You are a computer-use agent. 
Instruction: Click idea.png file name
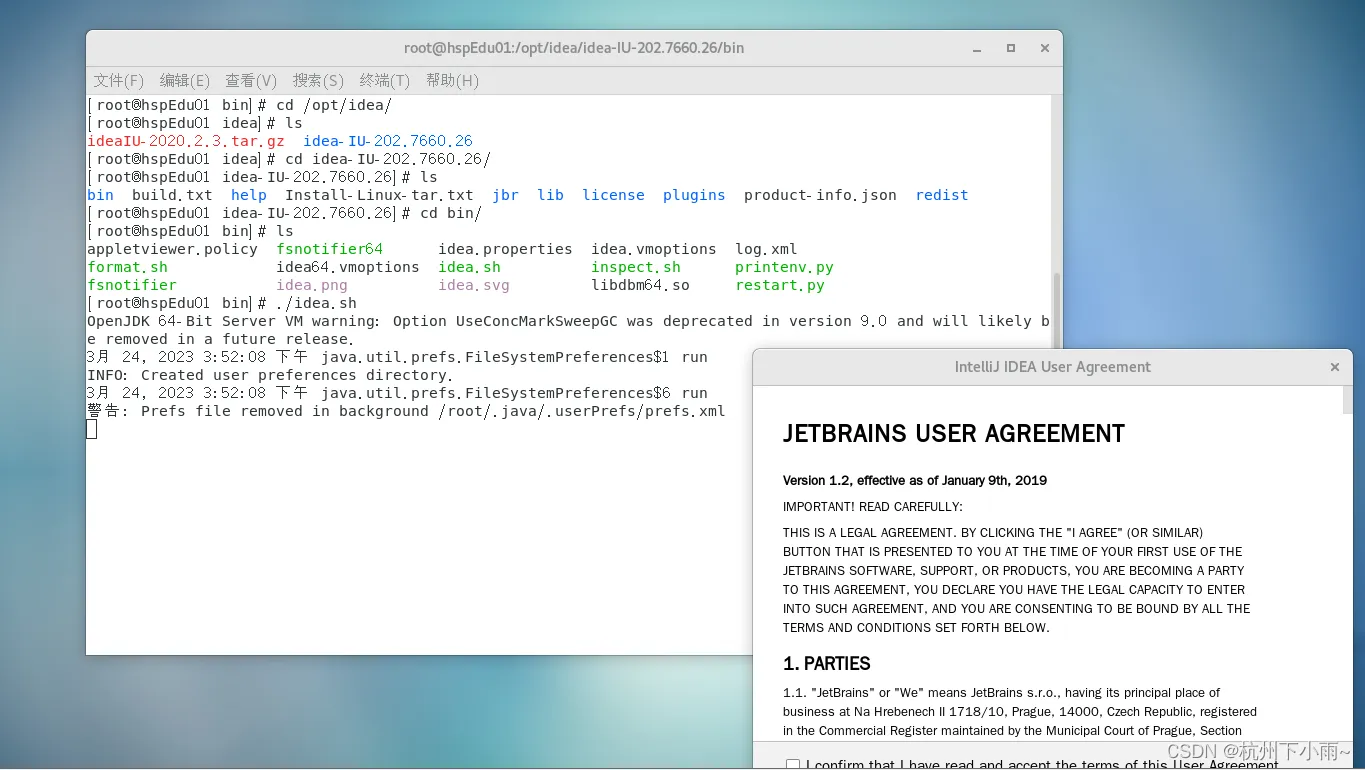click(312, 285)
